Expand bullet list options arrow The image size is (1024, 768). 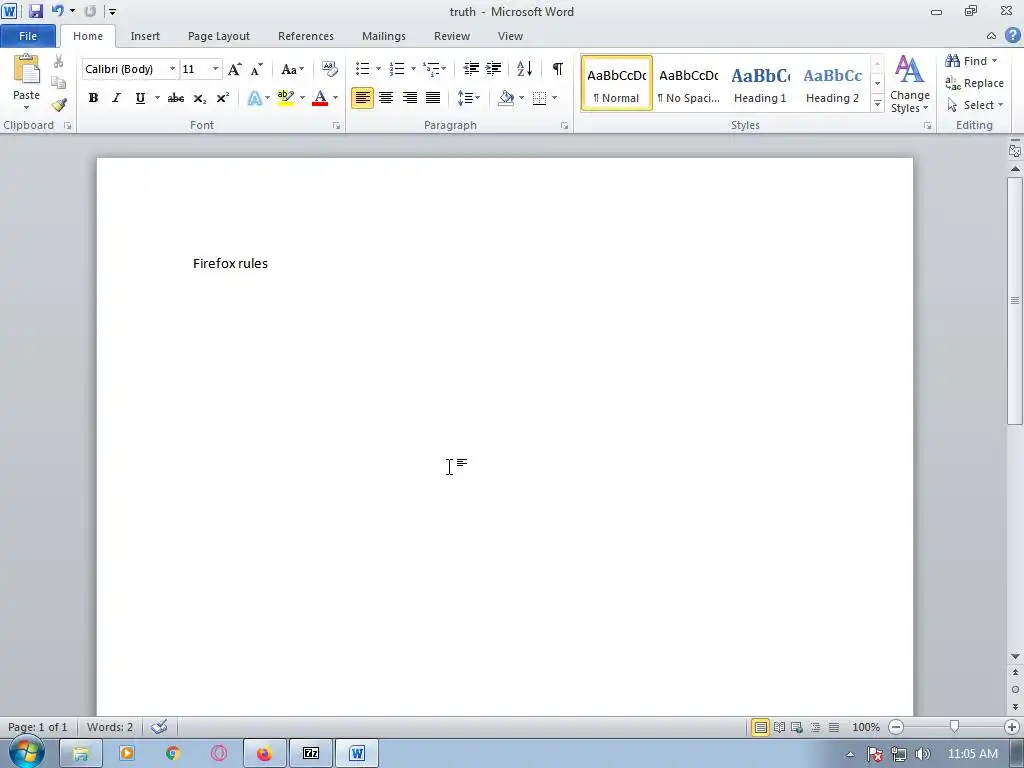378,69
